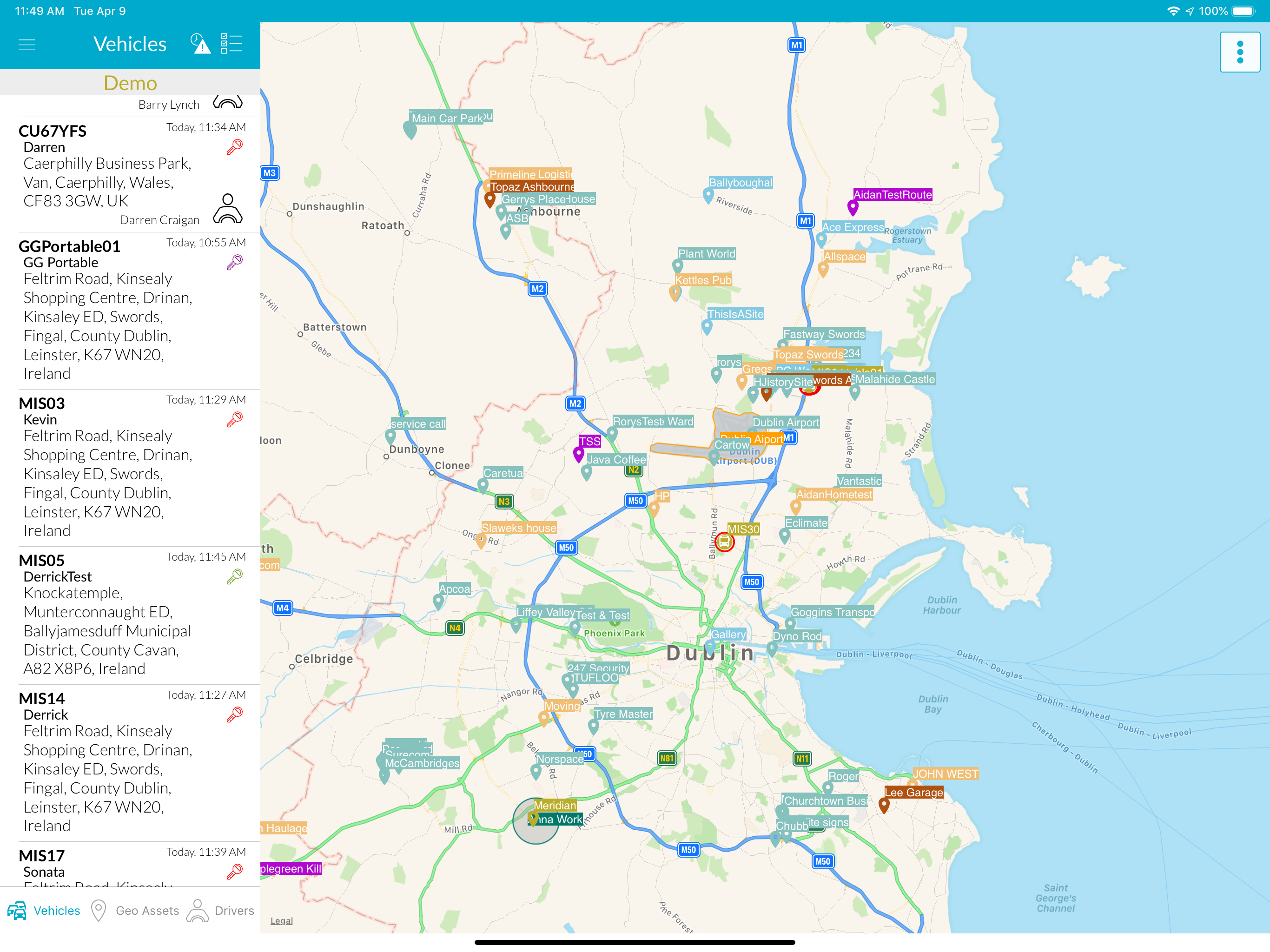
Task: Select the Malahide Castle pin
Action: [x=855, y=393]
